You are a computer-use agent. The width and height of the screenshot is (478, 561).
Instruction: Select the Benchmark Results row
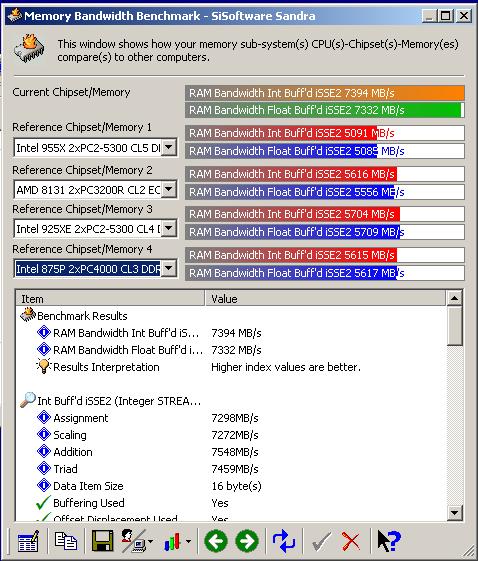click(x=231, y=316)
